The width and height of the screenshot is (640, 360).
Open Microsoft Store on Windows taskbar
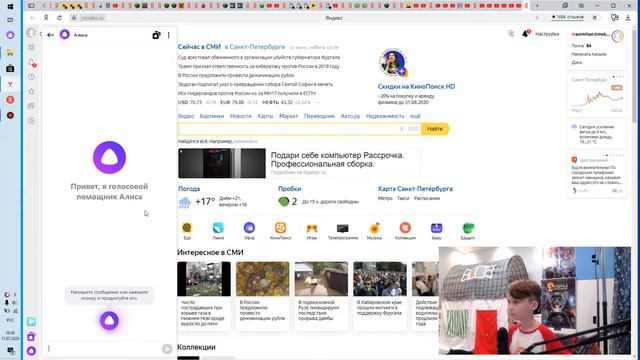point(10,68)
